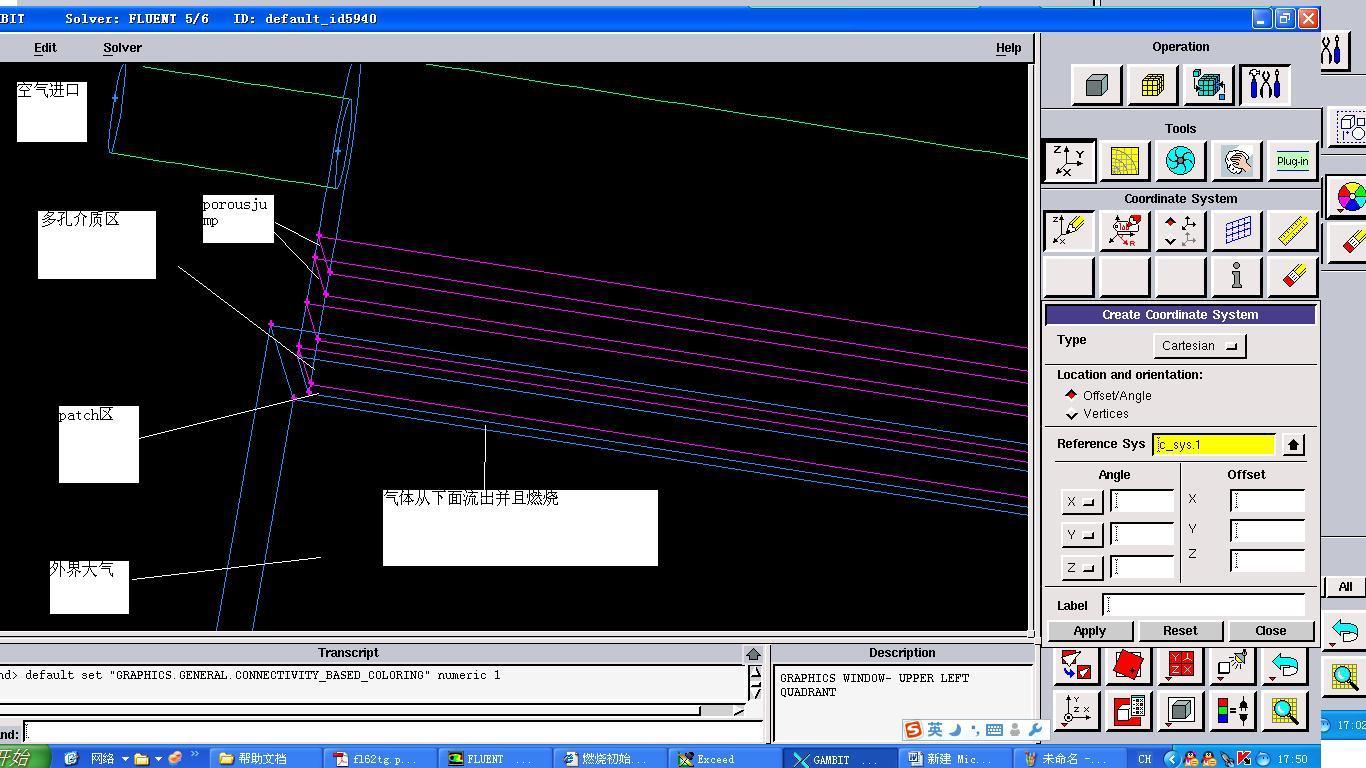The image size is (1366, 768).
Task: Expand the Z angle axis dropdown
Action: coord(1081,568)
